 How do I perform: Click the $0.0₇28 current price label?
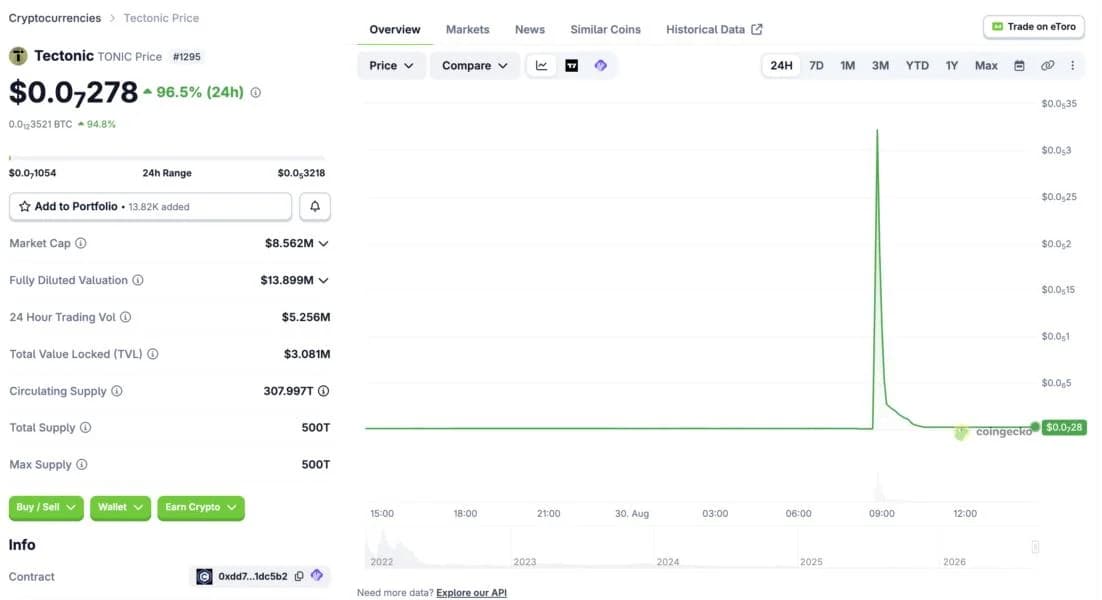pos(1064,427)
